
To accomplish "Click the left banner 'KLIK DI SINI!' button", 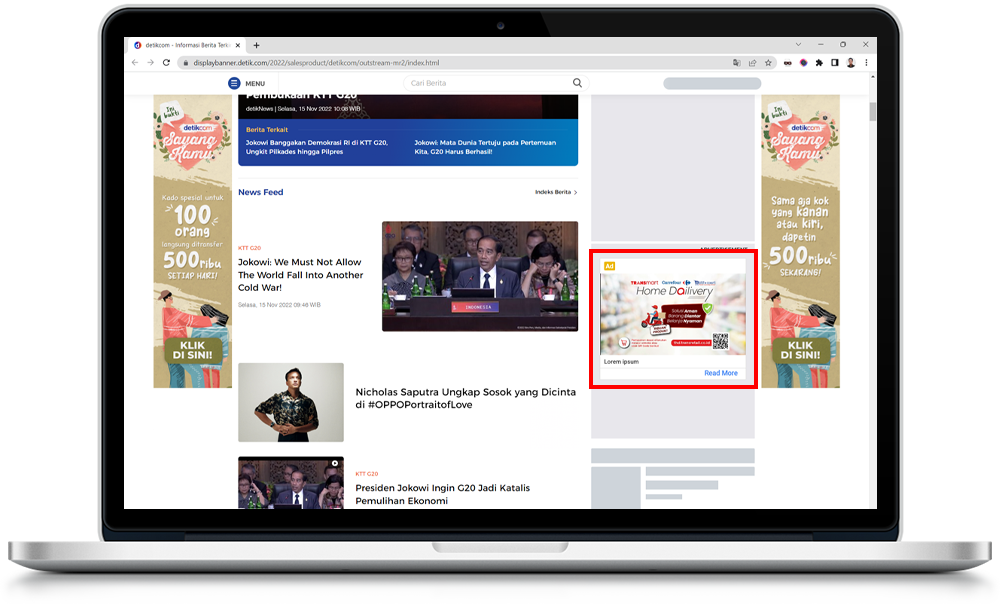I will [193, 351].
